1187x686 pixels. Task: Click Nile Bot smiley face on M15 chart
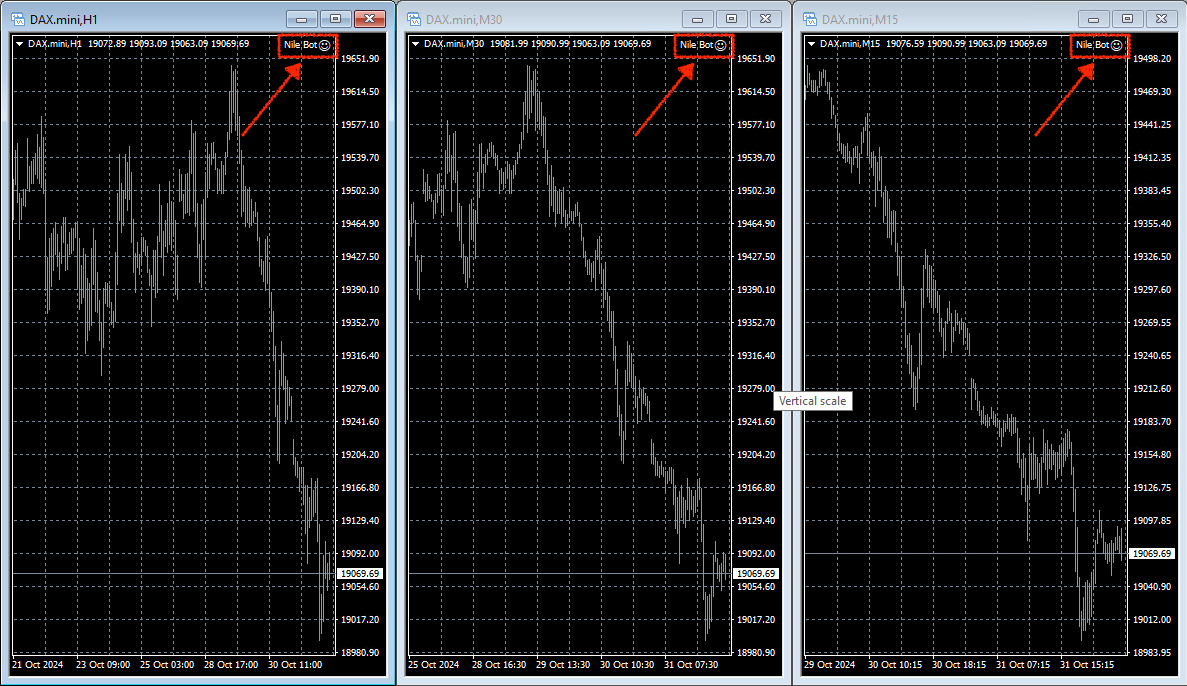pos(1117,45)
